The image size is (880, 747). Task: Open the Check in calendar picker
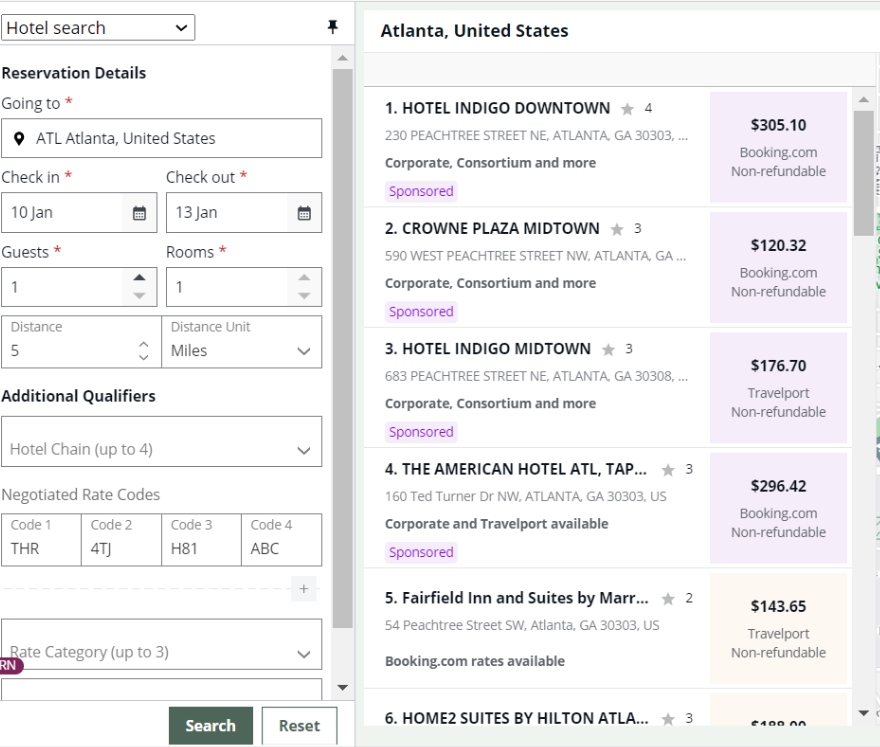coord(139,213)
